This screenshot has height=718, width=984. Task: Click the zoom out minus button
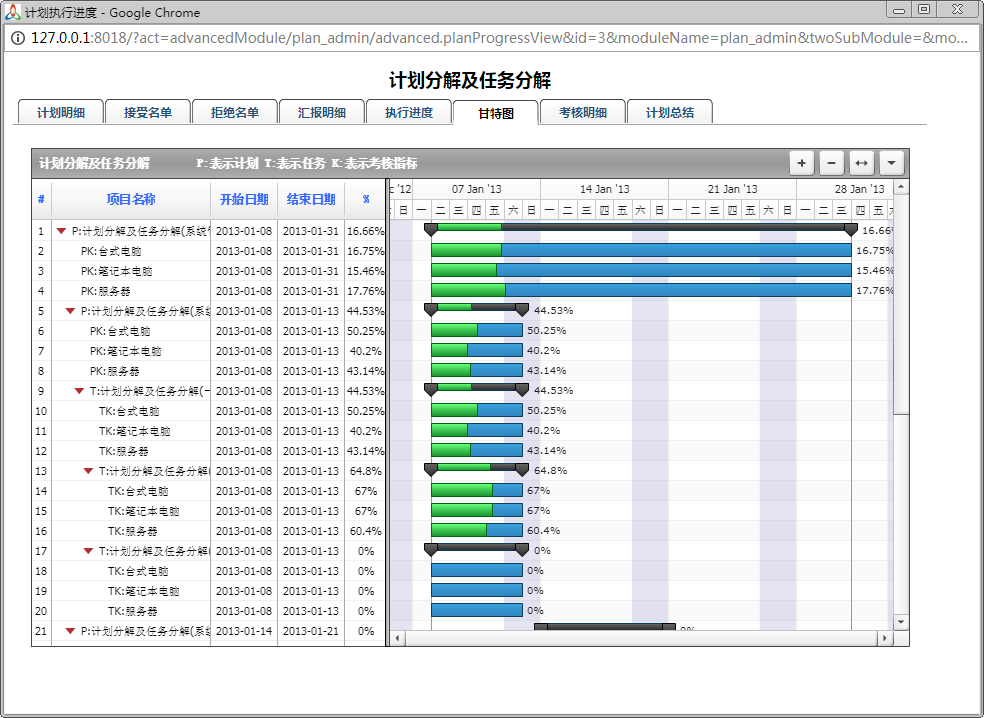point(831,163)
